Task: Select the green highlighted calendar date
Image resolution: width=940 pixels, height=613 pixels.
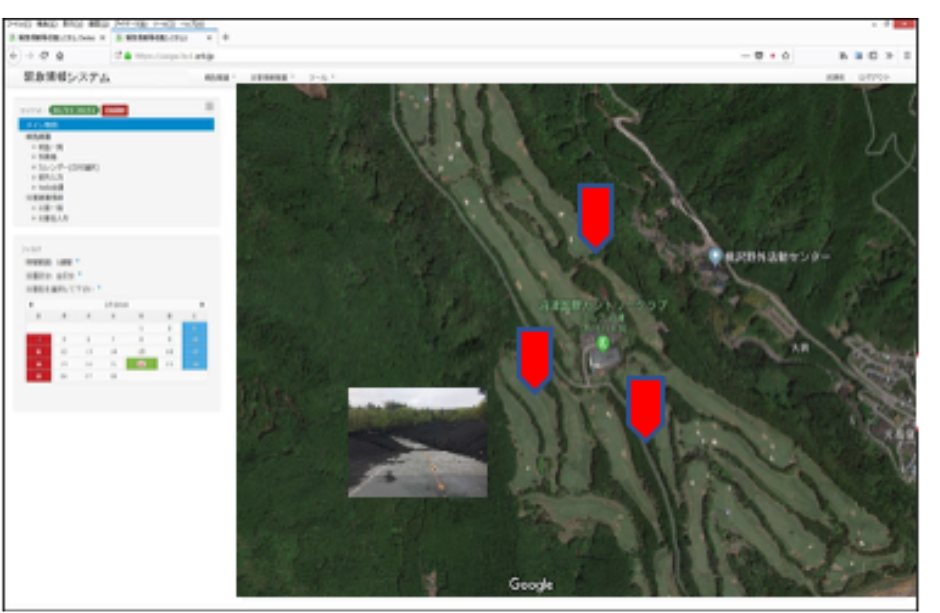Action: coord(143,364)
